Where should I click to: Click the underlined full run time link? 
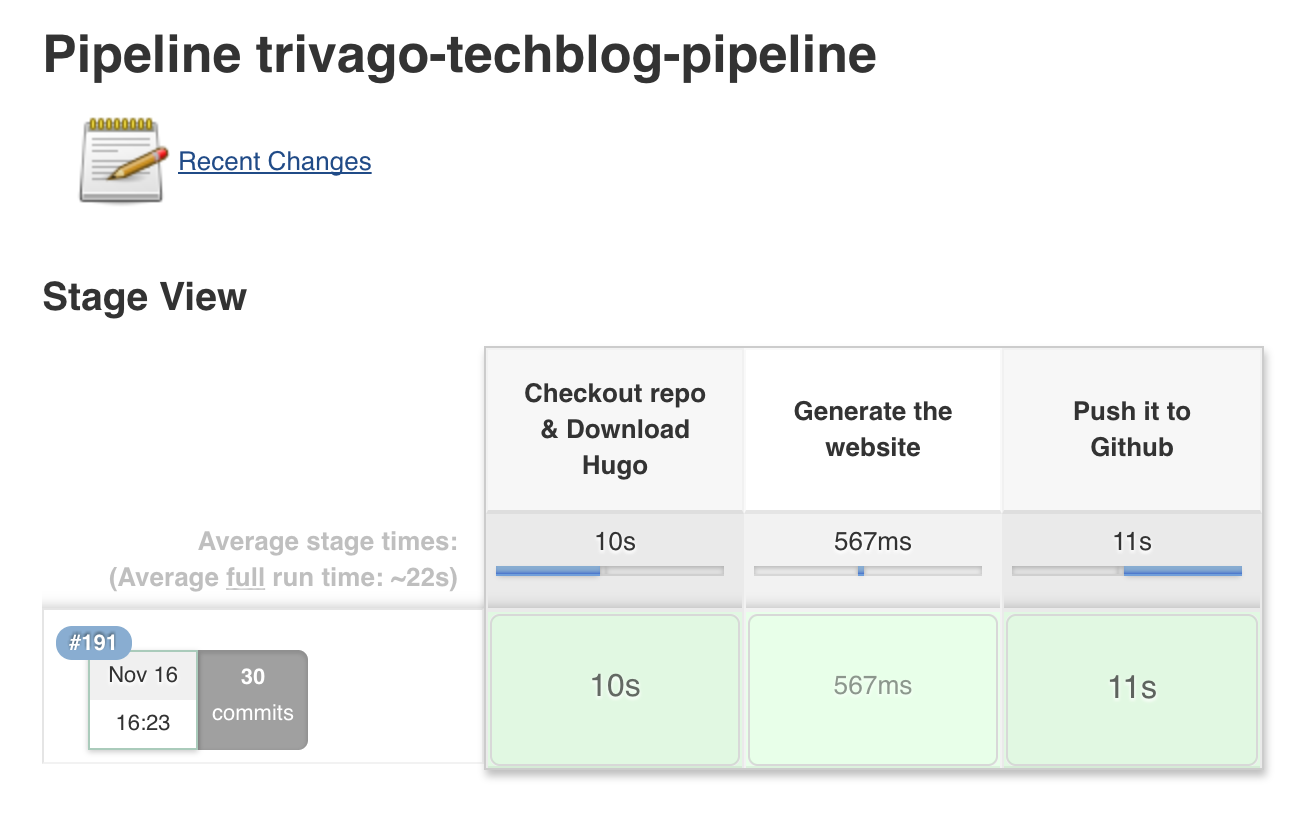pos(245,577)
